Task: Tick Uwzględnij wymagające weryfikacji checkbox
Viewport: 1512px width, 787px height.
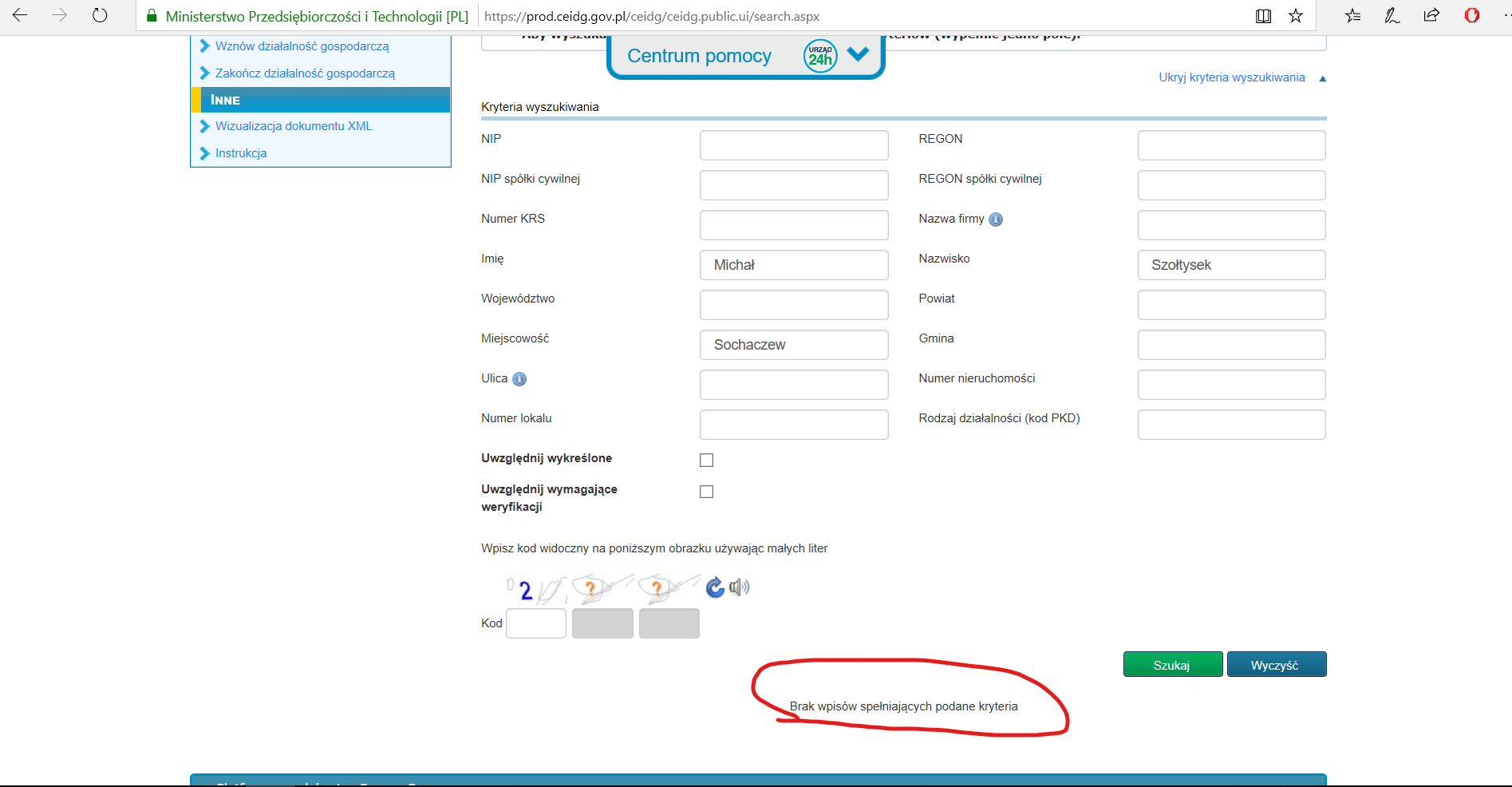Action: pos(706,492)
